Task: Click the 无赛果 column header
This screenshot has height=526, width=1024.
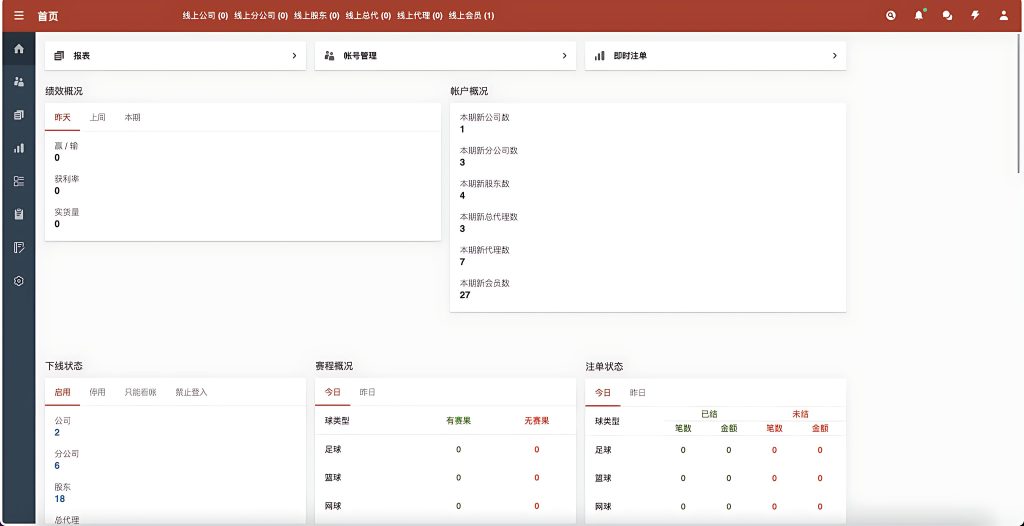Action: click(x=537, y=421)
